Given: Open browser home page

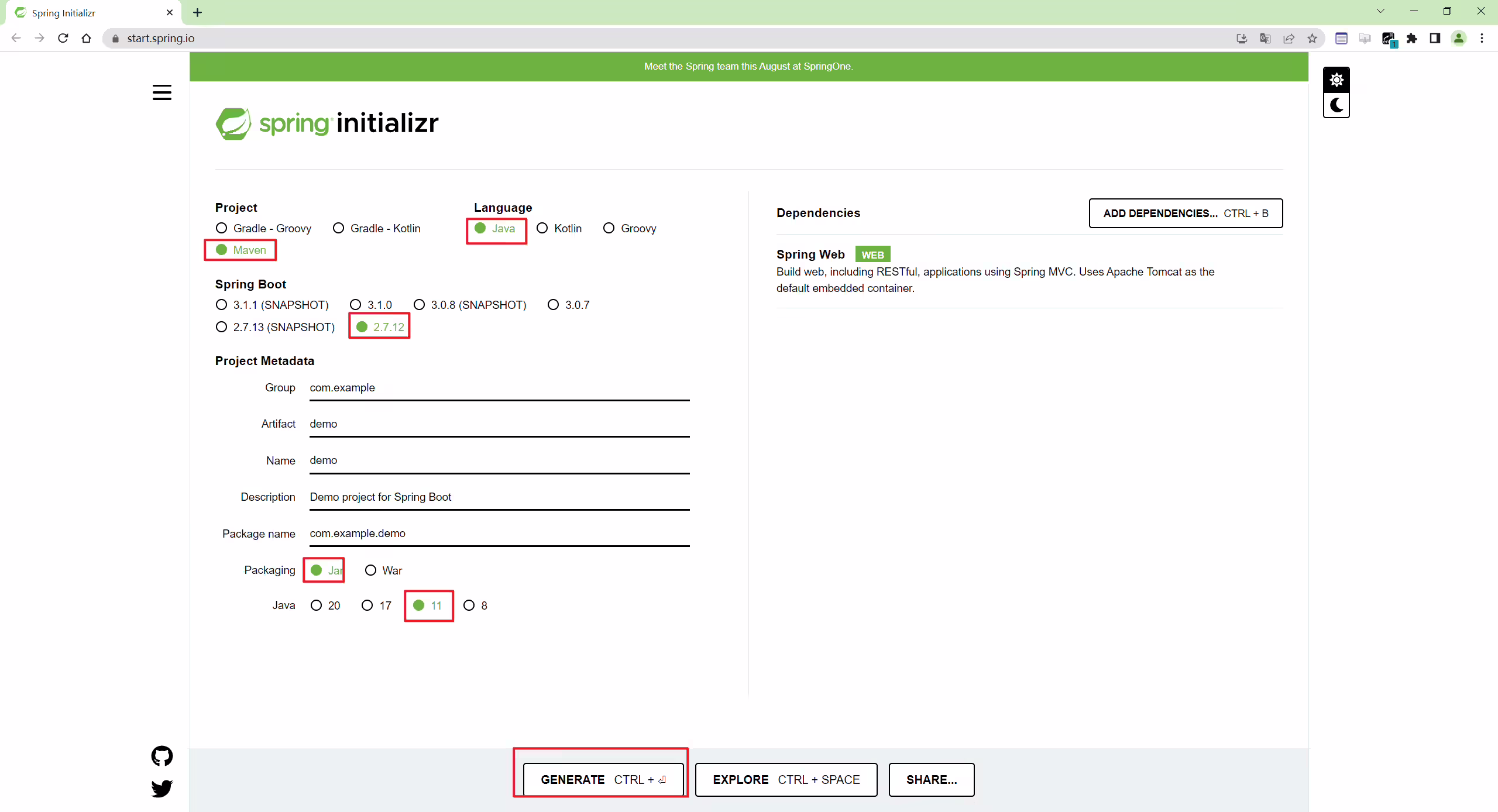Looking at the screenshot, I should click(x=87, y=38).
